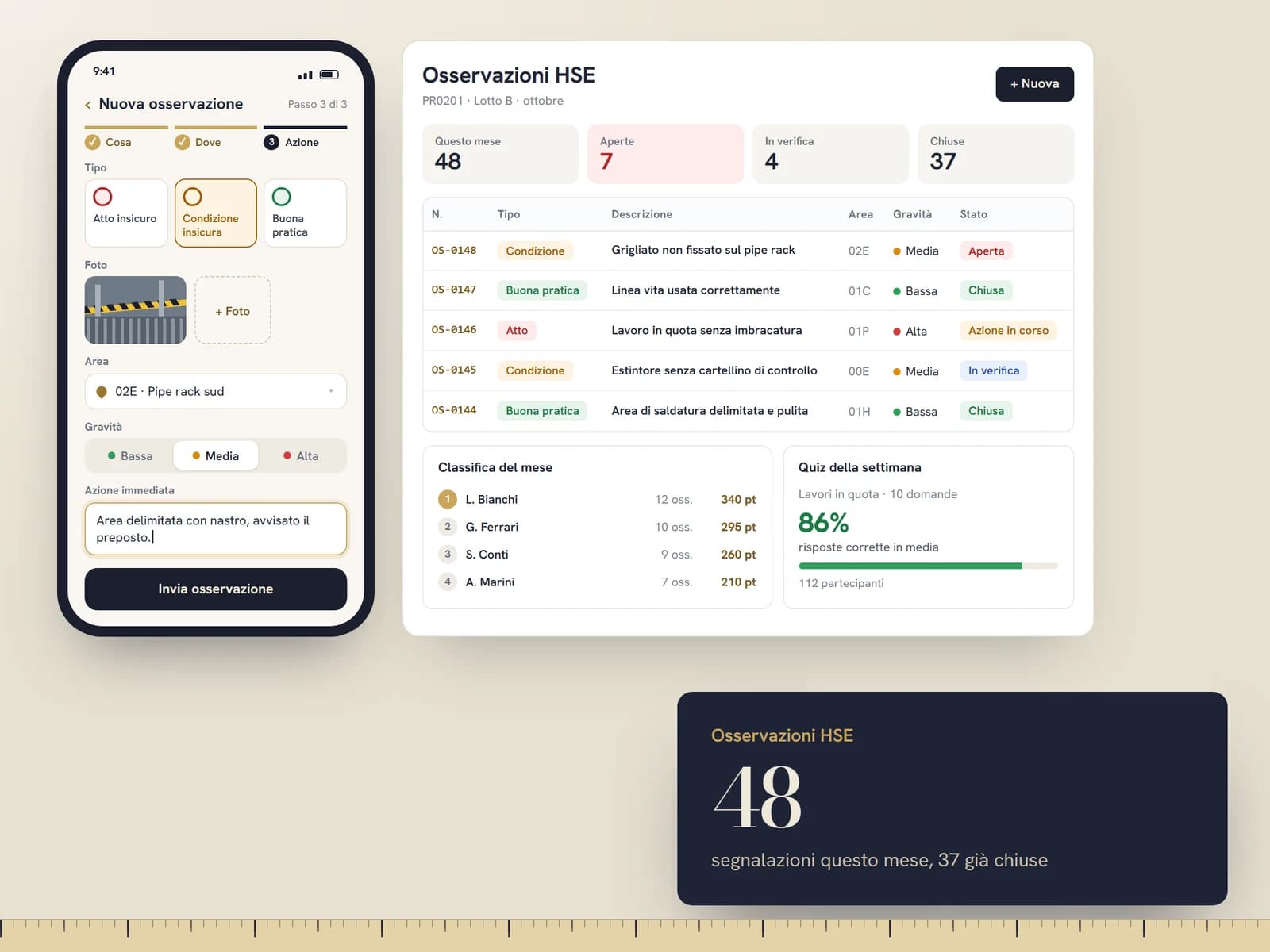Select the Buona pratica type card
The height and width of the screenshot is (952, 1270).
(x=305, y=213)
